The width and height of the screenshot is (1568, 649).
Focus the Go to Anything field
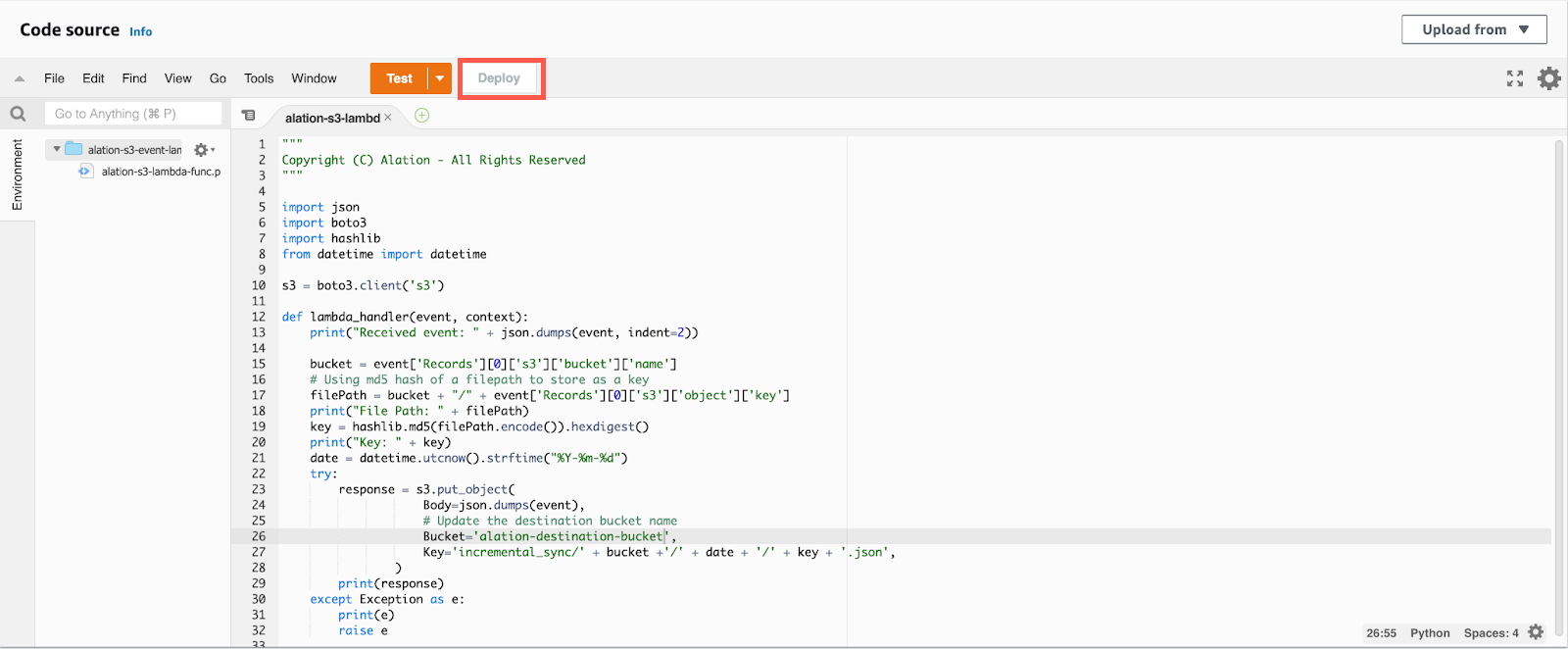coord(133,114)
